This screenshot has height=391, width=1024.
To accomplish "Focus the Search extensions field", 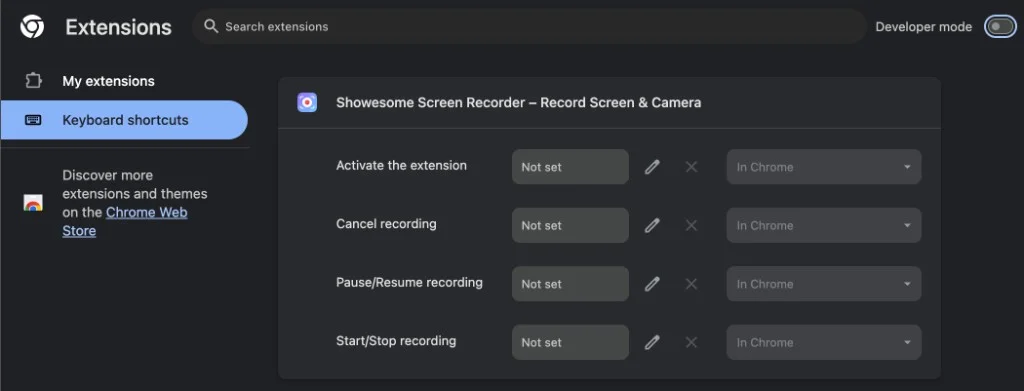I will pyautogui.click(x=529, y=27).
